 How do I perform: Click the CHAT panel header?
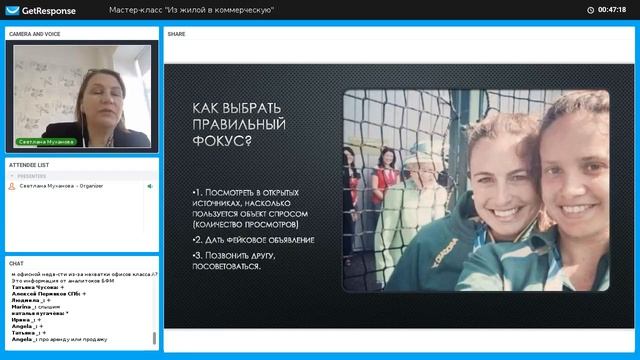coord(16,264)
